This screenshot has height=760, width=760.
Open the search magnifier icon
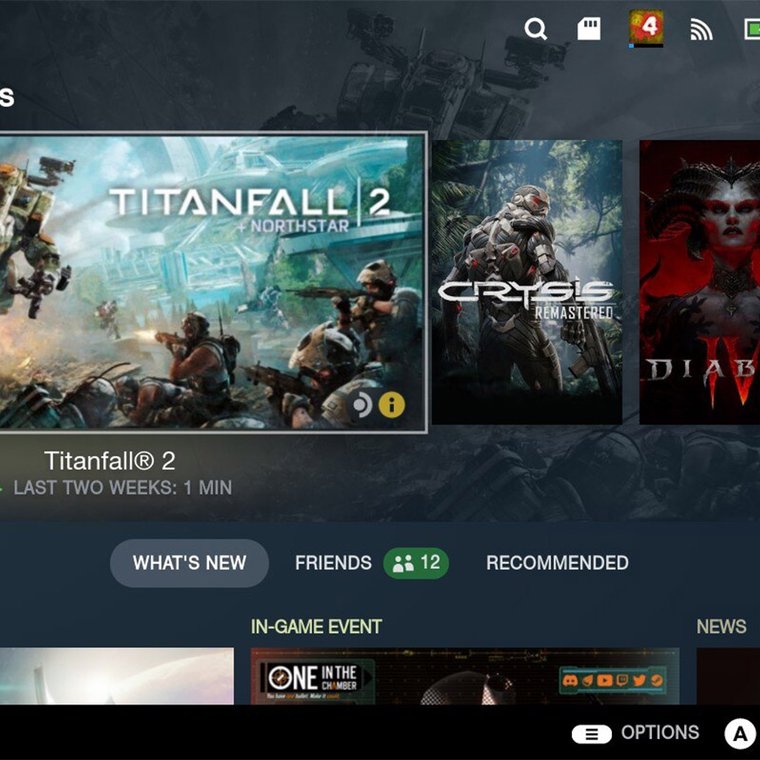[x=536, y=29]
